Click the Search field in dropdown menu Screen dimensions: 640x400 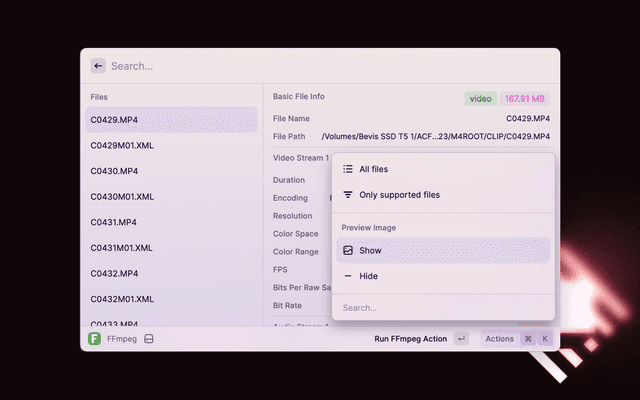point(442,308)
